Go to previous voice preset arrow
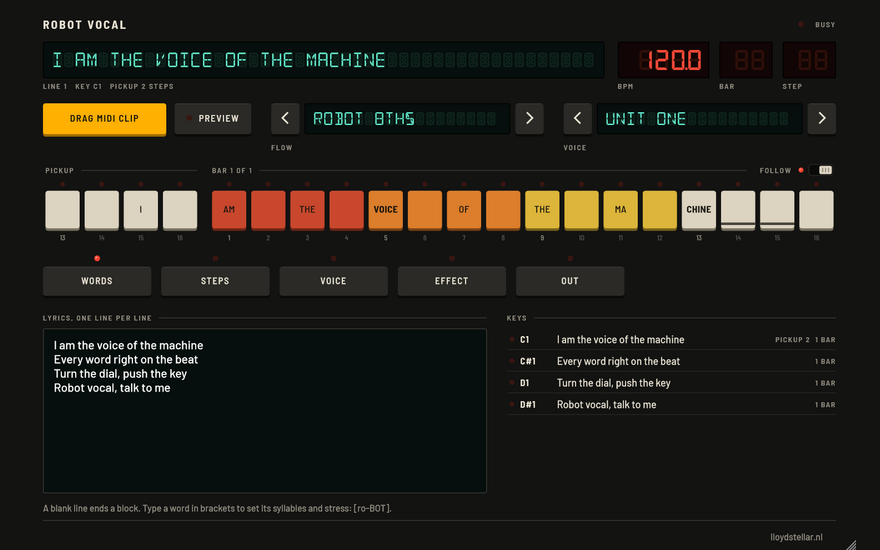 coord(578,118)
